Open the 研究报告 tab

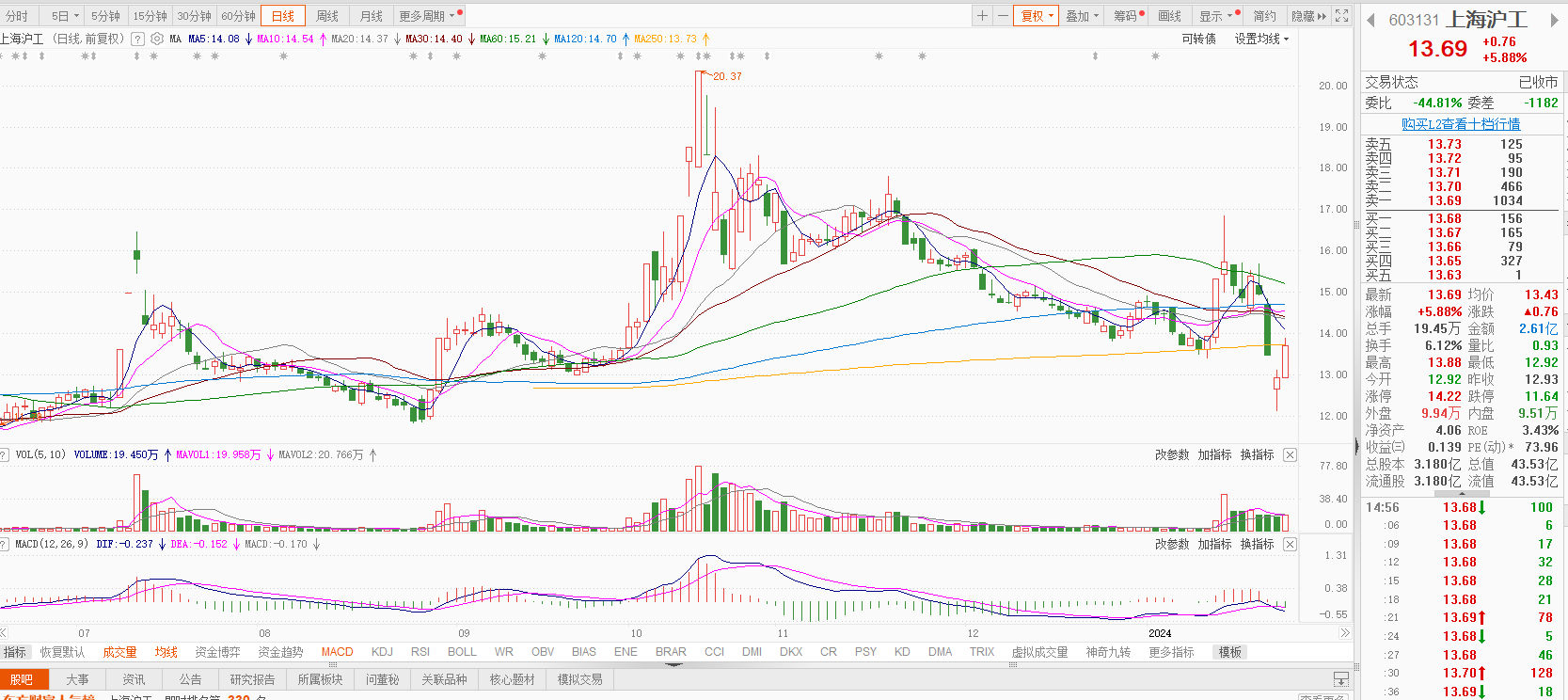(x=252, y=679)
